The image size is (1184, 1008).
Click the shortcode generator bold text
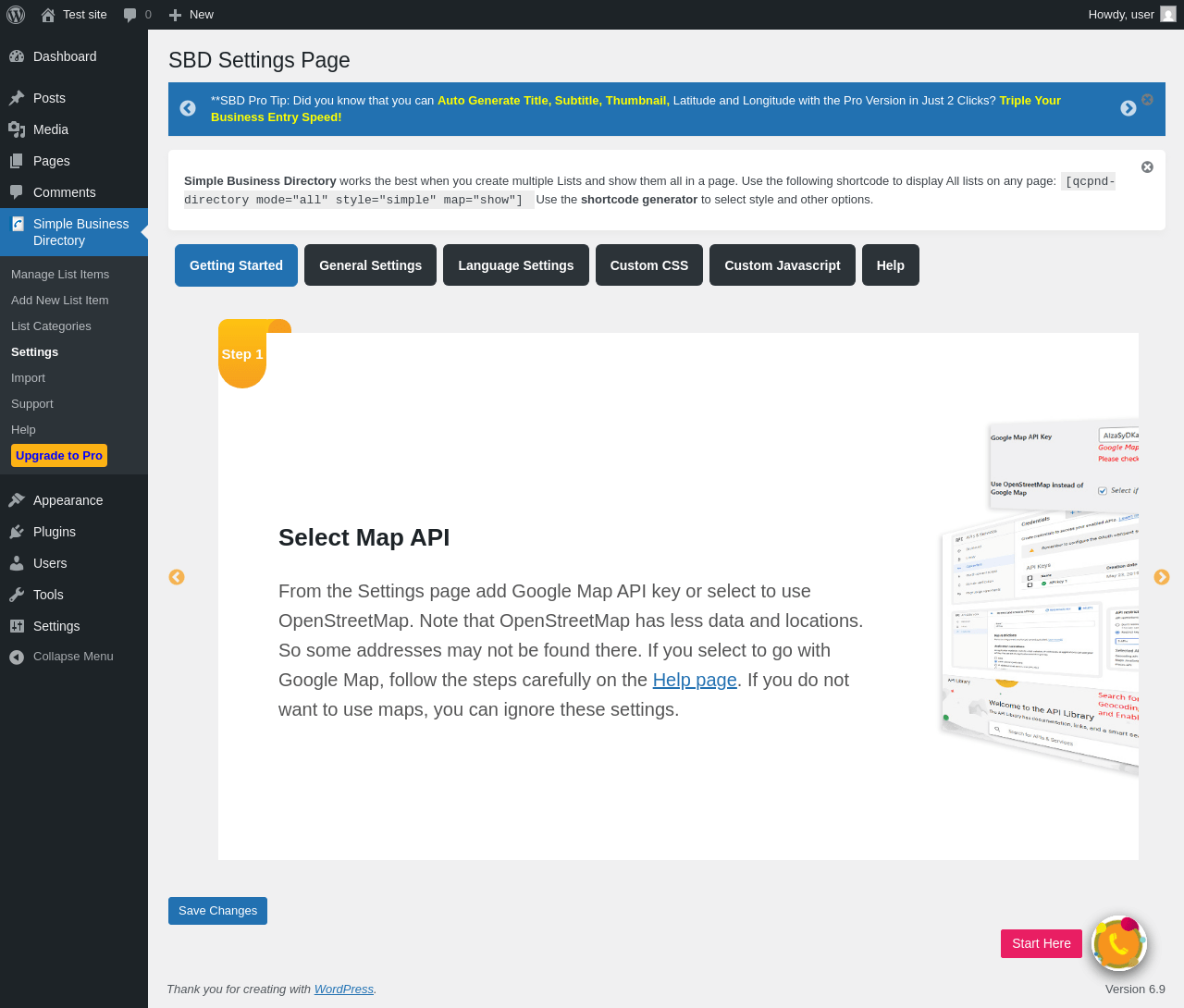click(x=639, y=200)
